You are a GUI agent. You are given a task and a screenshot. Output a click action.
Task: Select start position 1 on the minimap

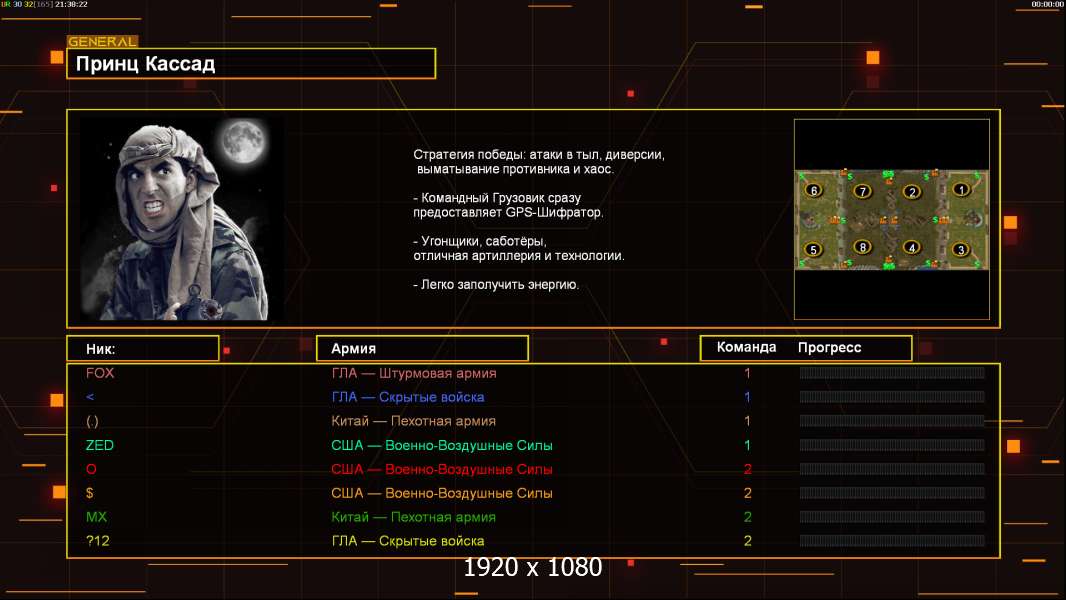pos(961,190)
